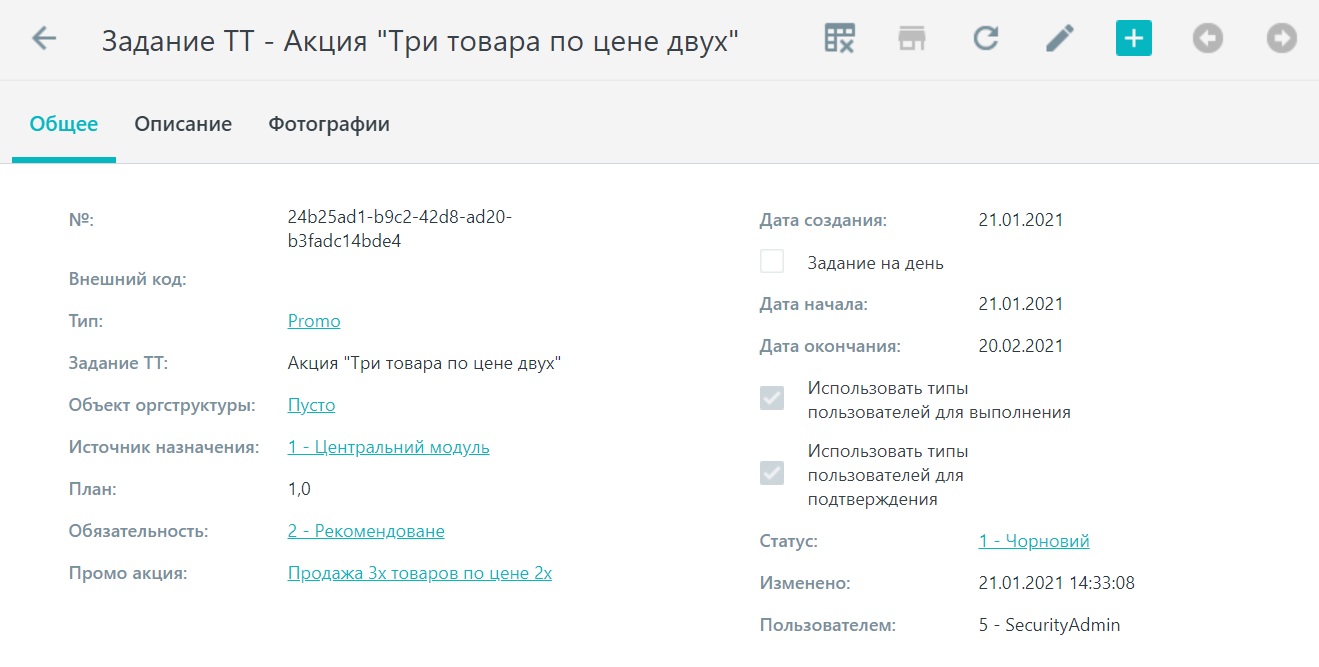Viewport: 1319px width, 667px height.
Task: Click the "Объект оргструктуры:" label
Action: tap(163, 405)
